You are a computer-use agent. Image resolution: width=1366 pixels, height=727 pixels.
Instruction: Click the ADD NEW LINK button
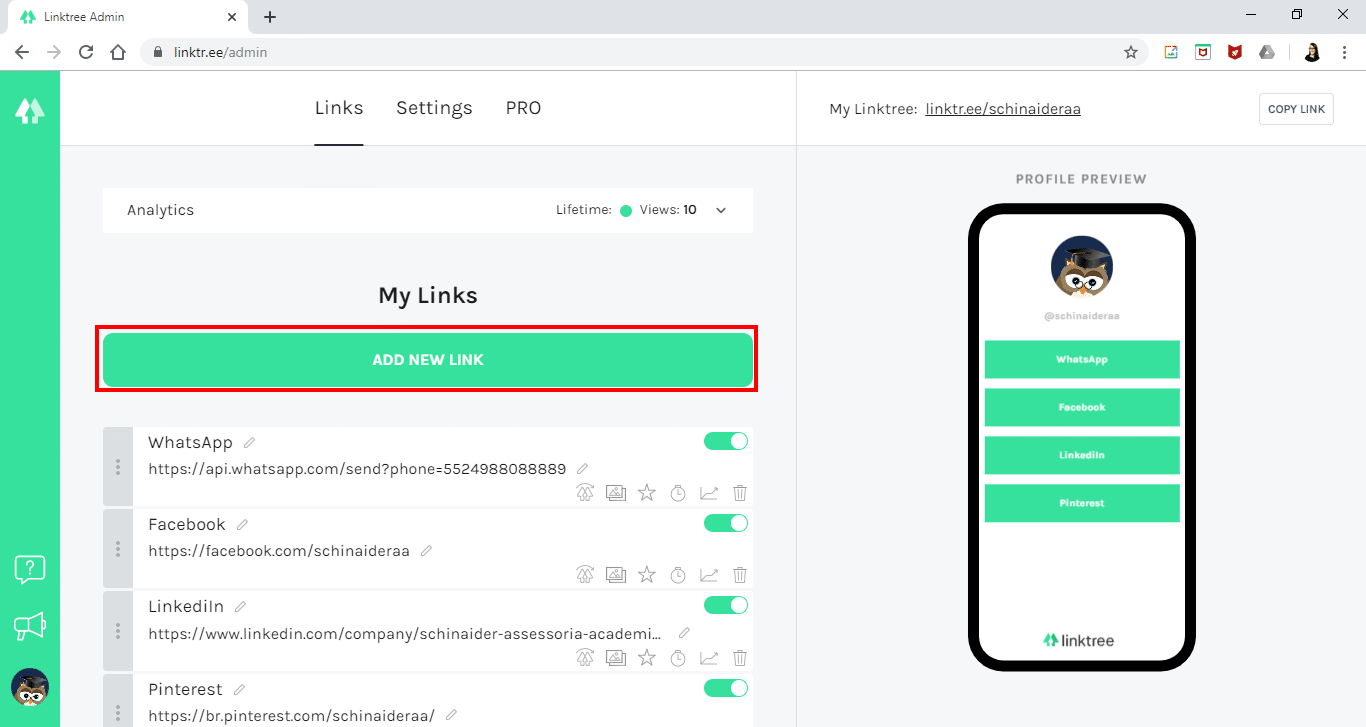pos(428,360)
